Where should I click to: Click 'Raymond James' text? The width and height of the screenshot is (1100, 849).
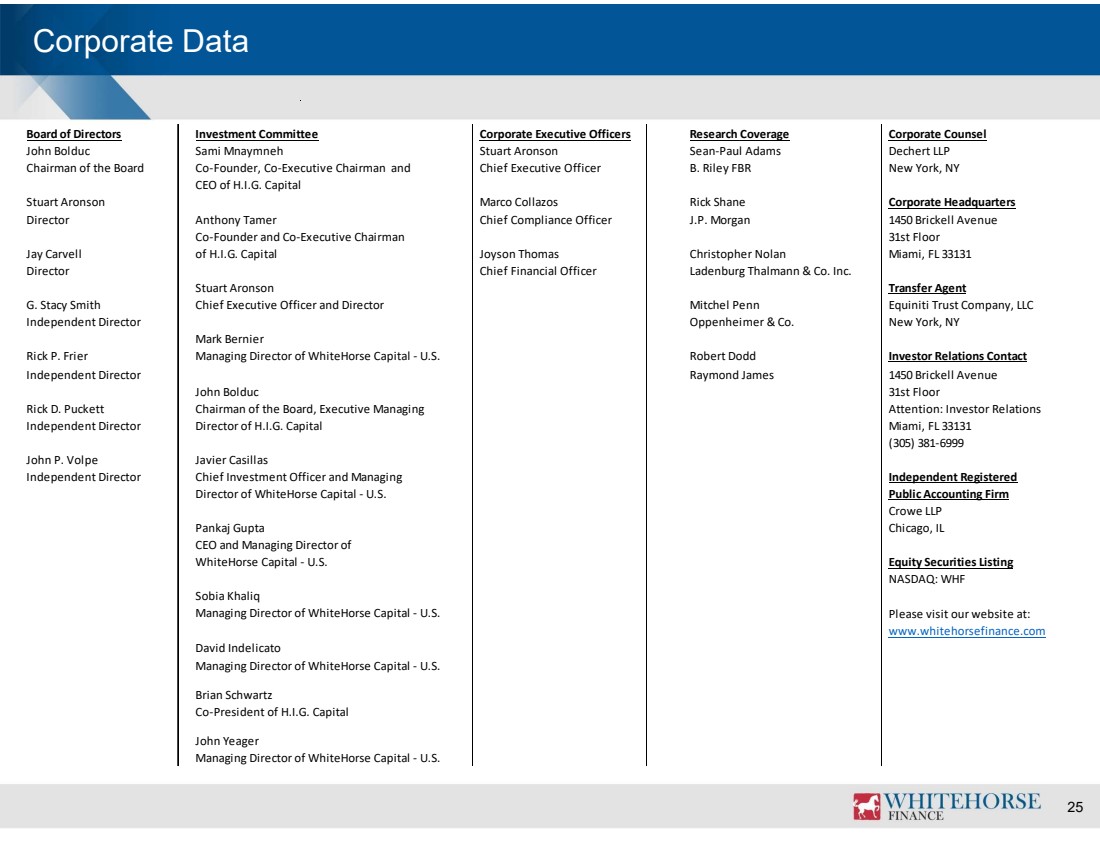[x=731, y=375]
